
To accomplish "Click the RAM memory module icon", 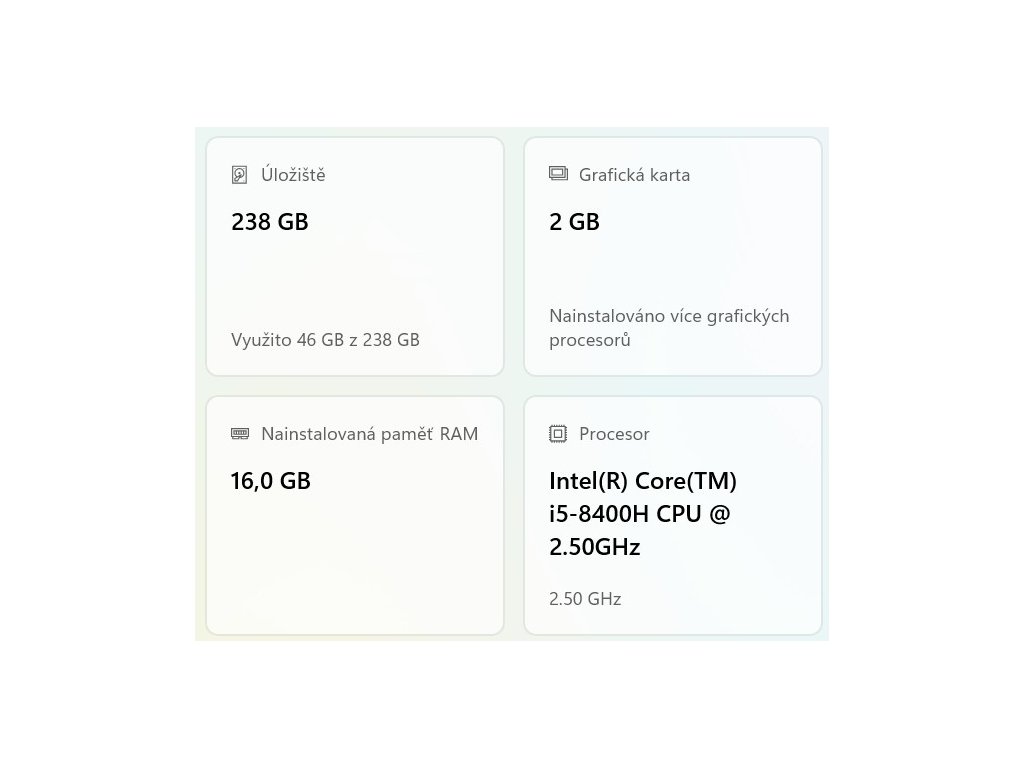I will pyautogui.click(x=240, y=434).
